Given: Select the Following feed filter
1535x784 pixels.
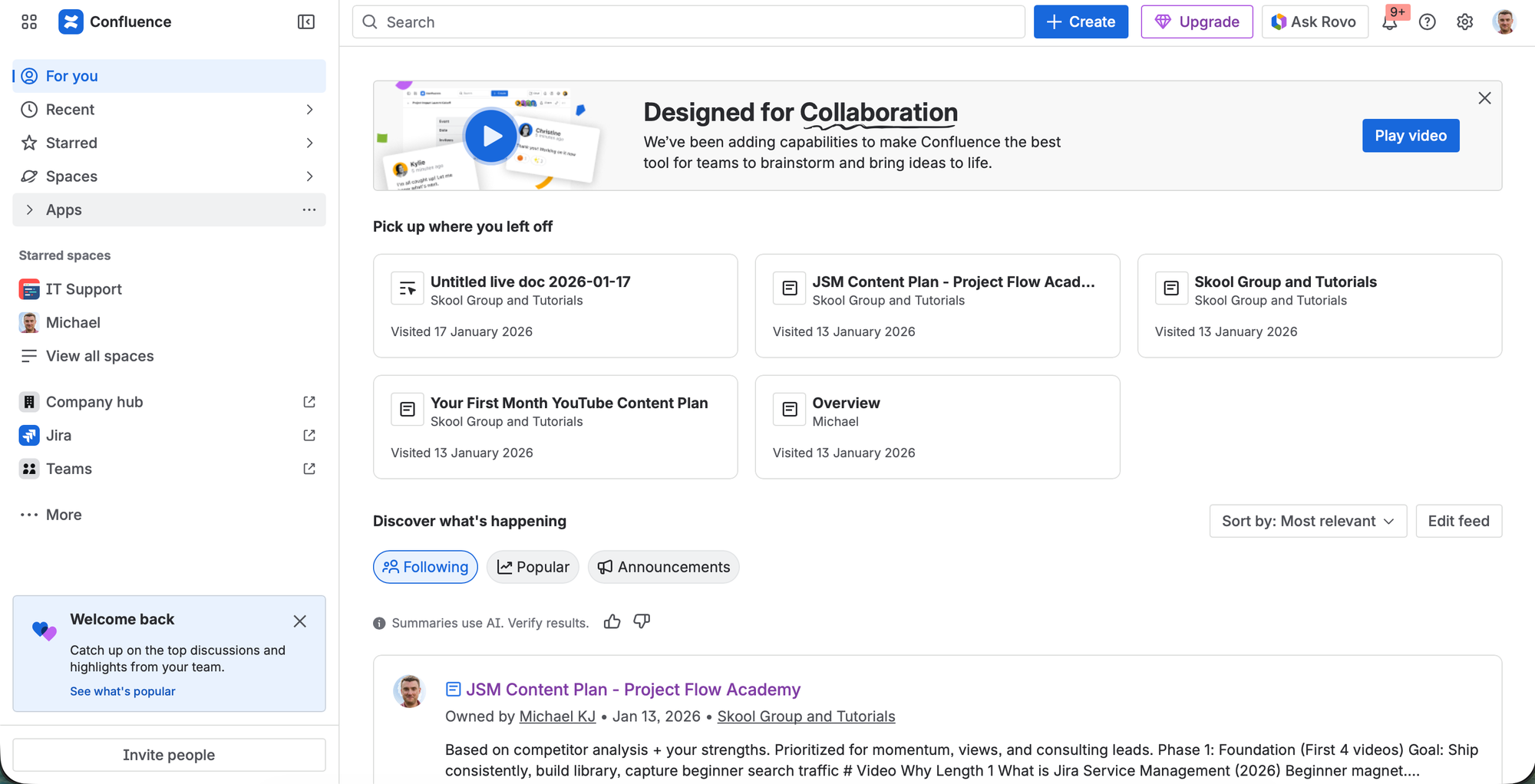Looking at the screenshot, I should click(425, 567).
